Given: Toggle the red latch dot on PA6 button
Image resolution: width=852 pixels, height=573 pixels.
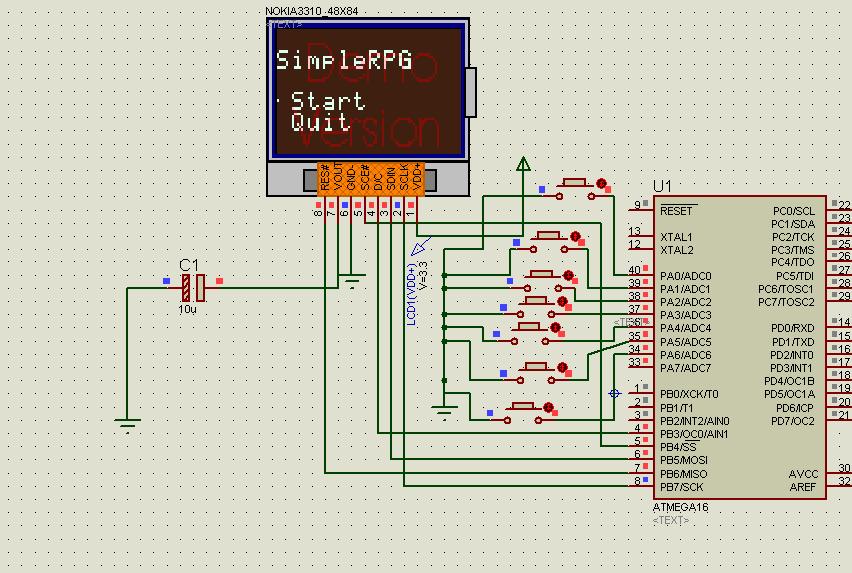Looking at the screenshot, I should coord(548,407).
